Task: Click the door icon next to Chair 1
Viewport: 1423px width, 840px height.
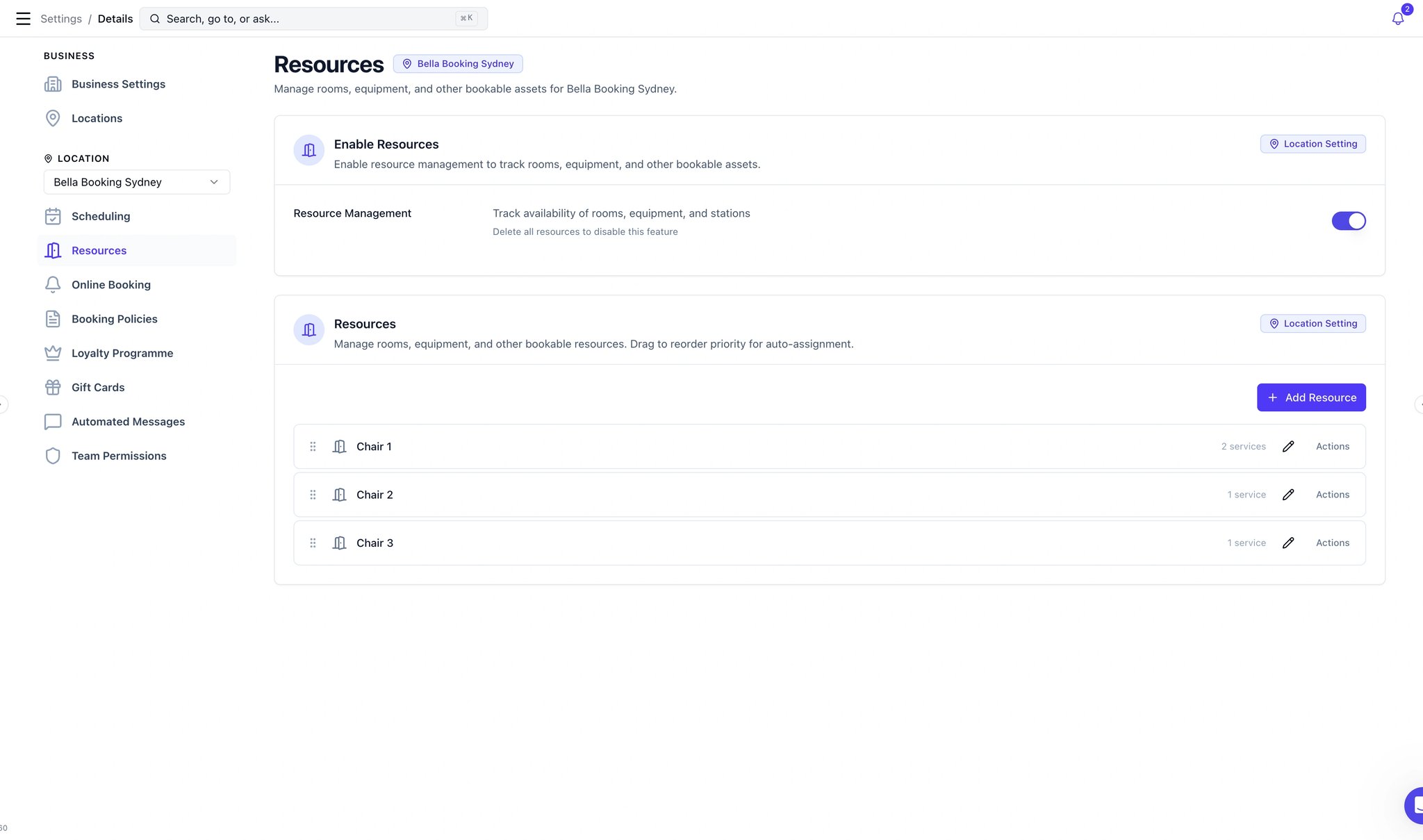Action: point(339,446)
